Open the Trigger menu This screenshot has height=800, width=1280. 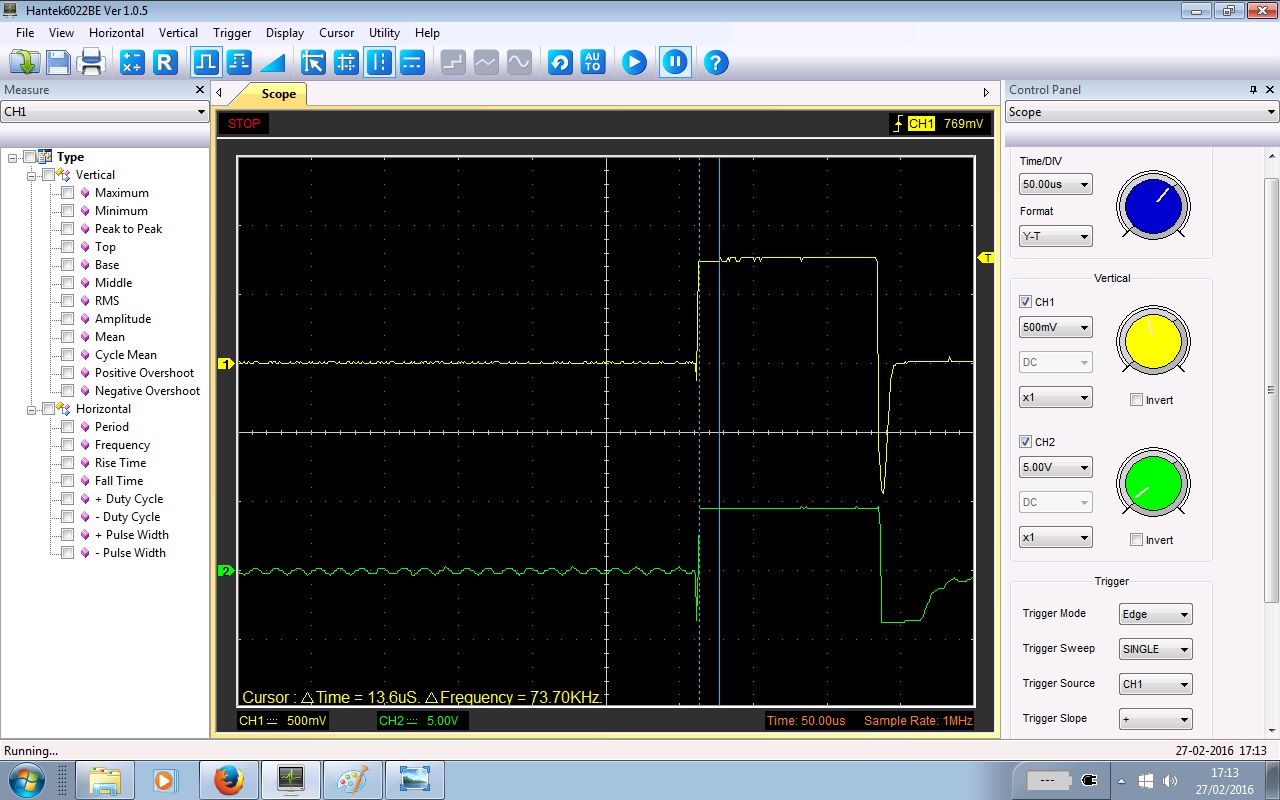[x=231, y=33]
